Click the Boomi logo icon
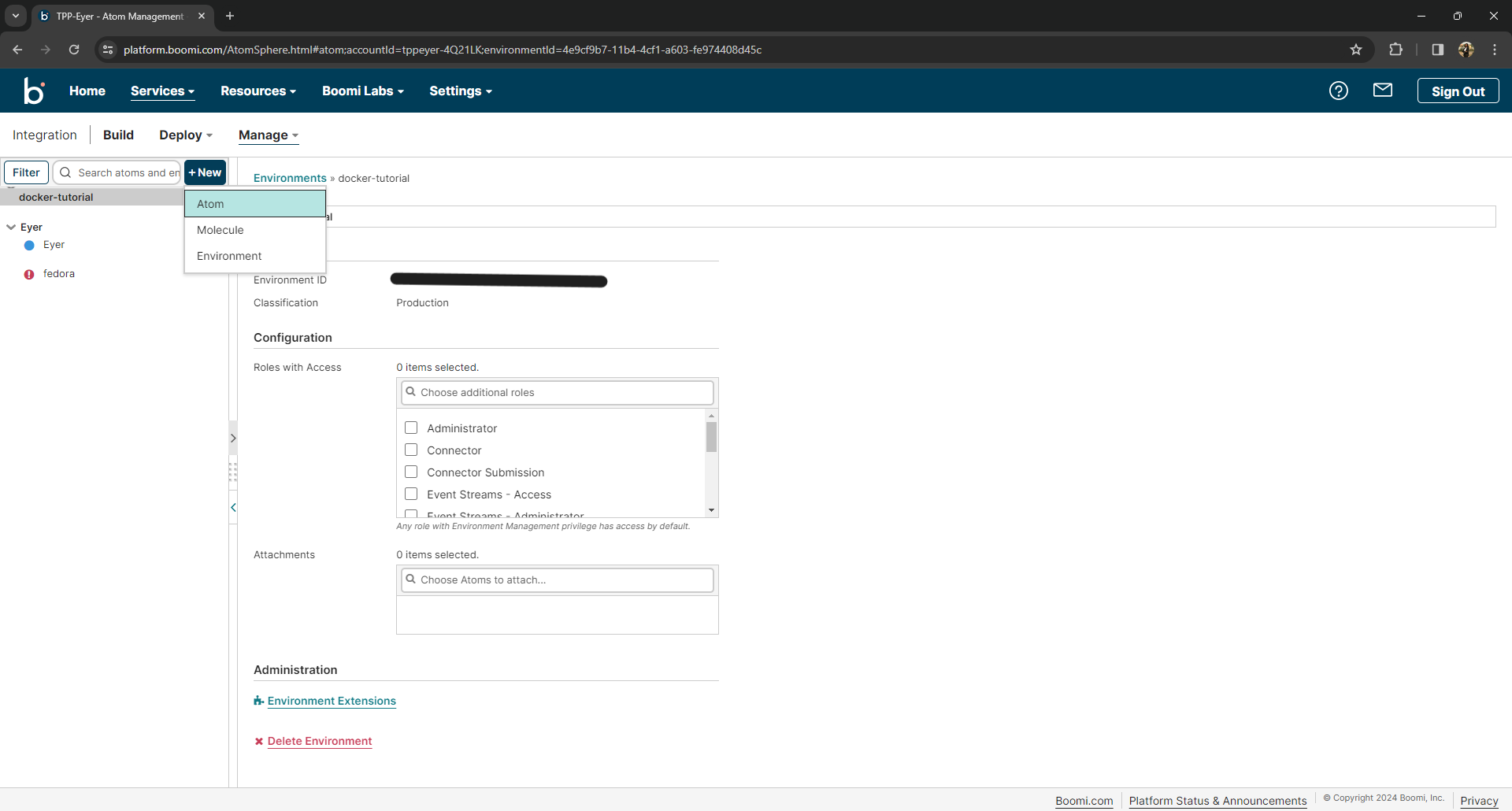The width and height of the screenshot is (1512, 811). pos(34,91)
